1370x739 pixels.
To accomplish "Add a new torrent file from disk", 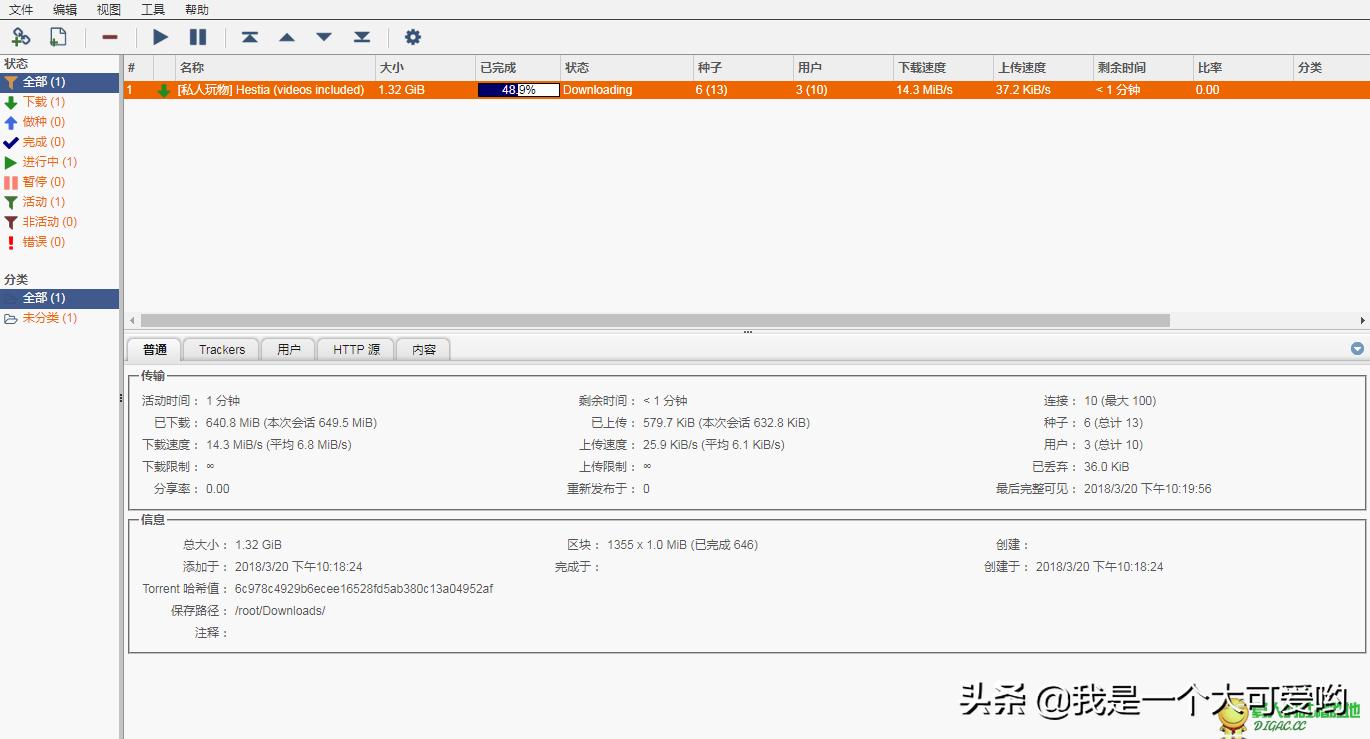I will (57, 37).
